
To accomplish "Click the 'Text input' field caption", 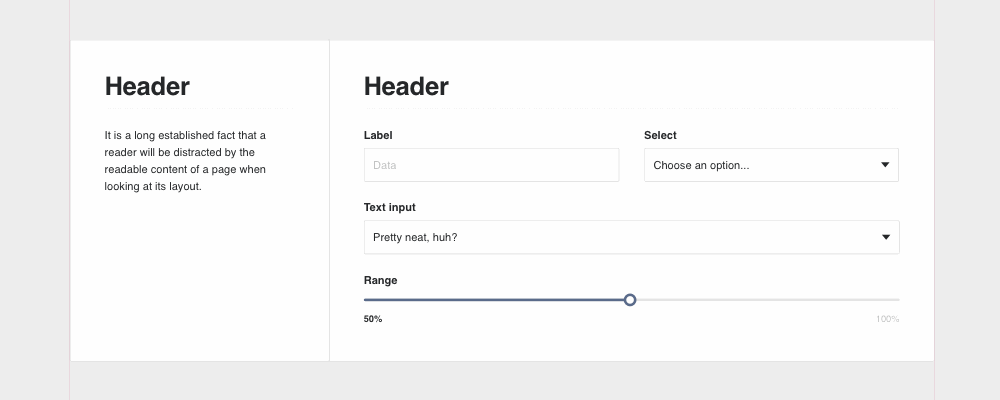I will [x=390, y=207].
